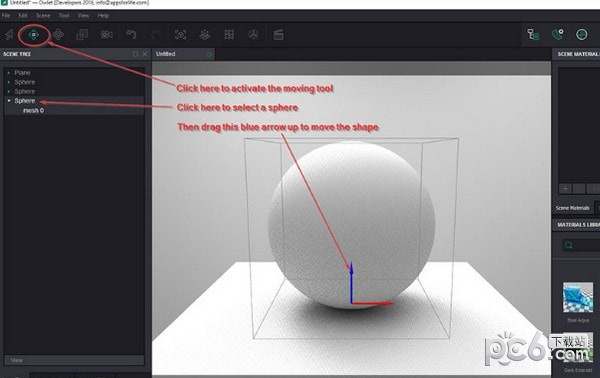Click the focus frame toolbar icon
Image resolution: width=600 pixels, height=378 pixels.
(180, 35)
